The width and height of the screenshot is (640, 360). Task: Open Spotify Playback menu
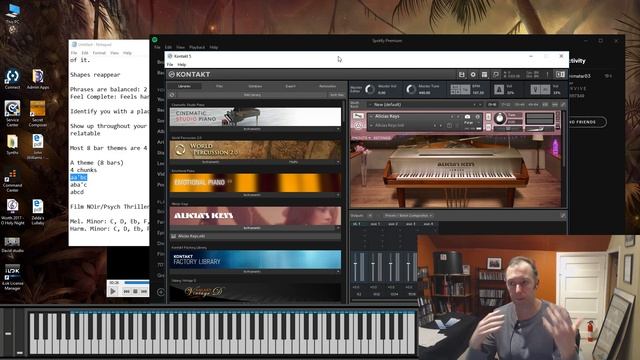click(197, 47)
